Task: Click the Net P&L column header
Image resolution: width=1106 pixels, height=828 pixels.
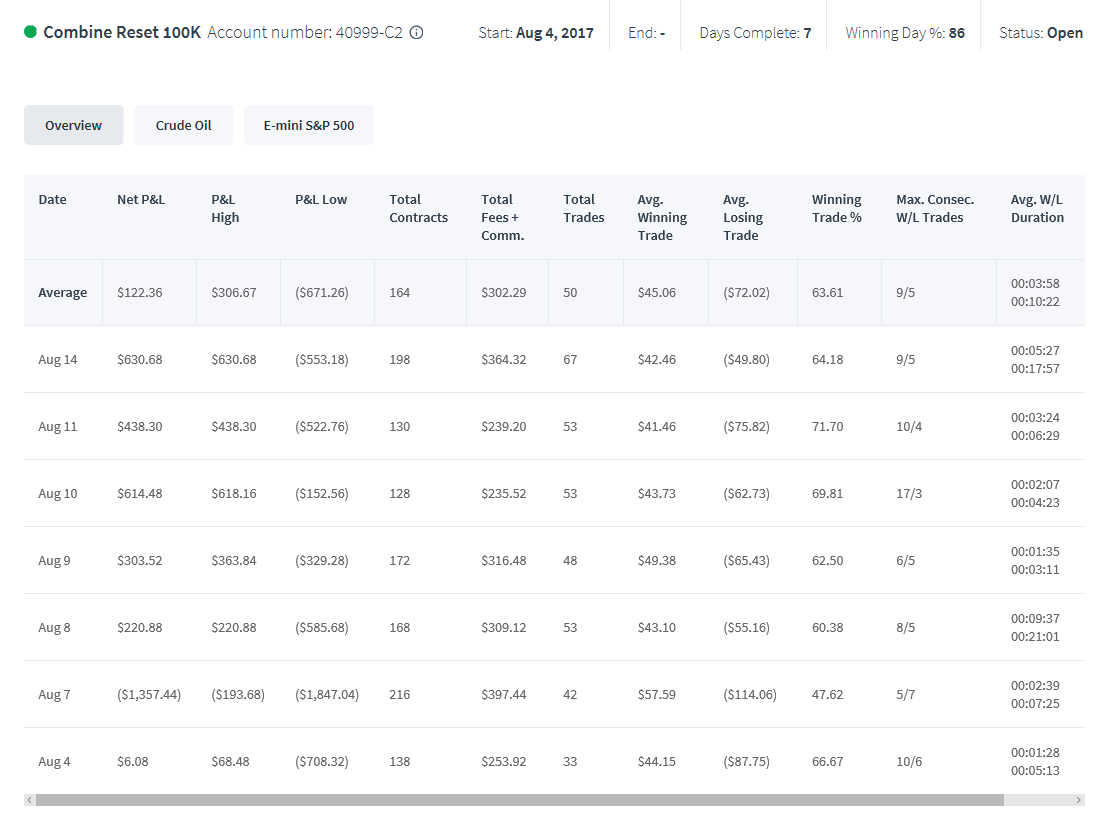Action: tap(141, 200)
